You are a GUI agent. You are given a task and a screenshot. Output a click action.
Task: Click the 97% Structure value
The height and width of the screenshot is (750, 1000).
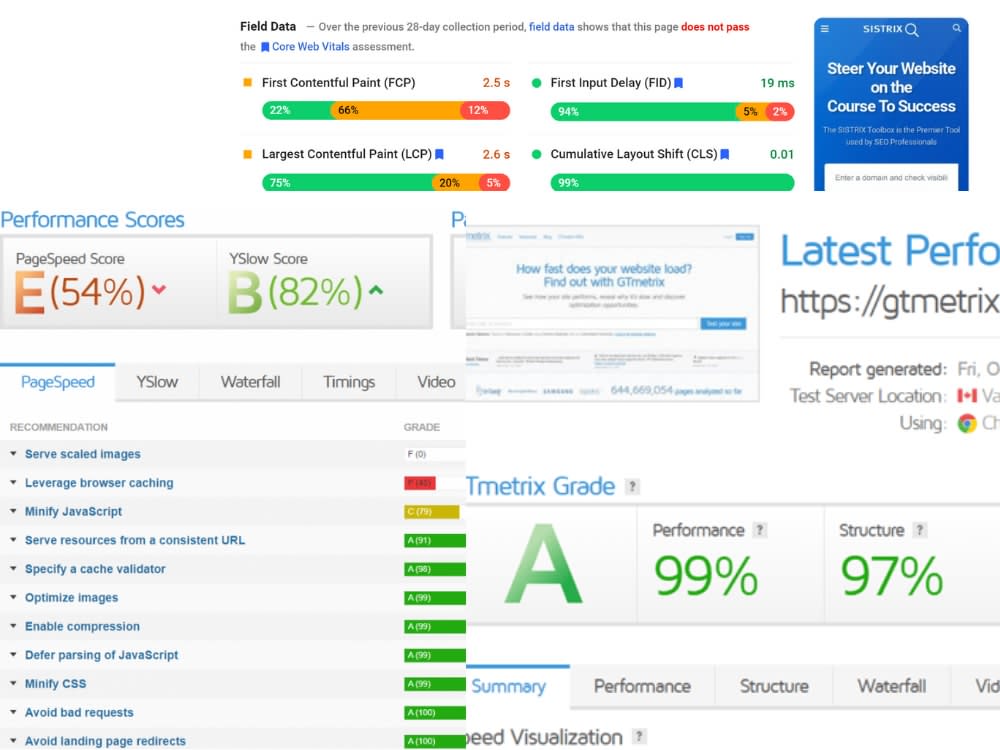pos(892,575)
